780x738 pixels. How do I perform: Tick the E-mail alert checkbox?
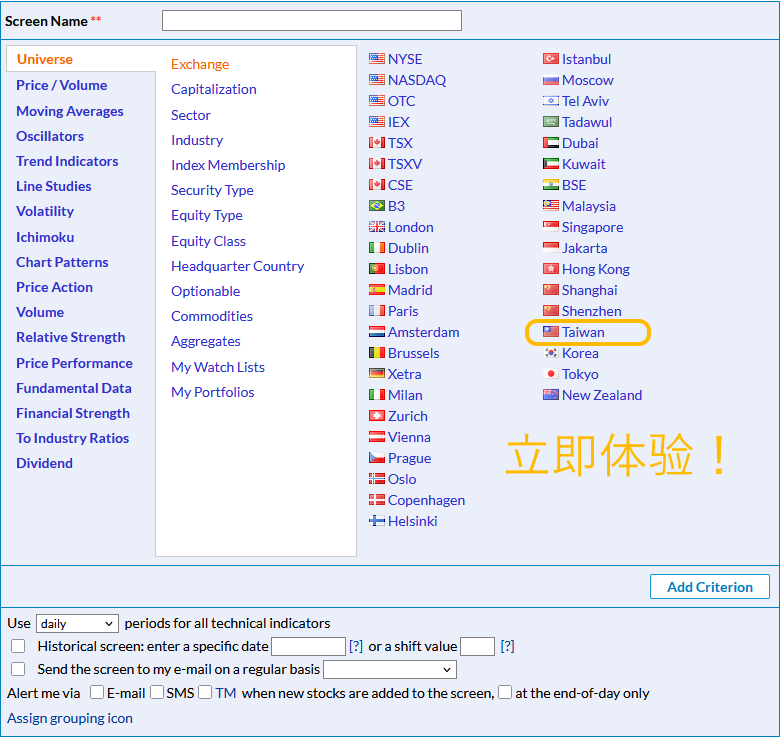[x=97, y=692]
